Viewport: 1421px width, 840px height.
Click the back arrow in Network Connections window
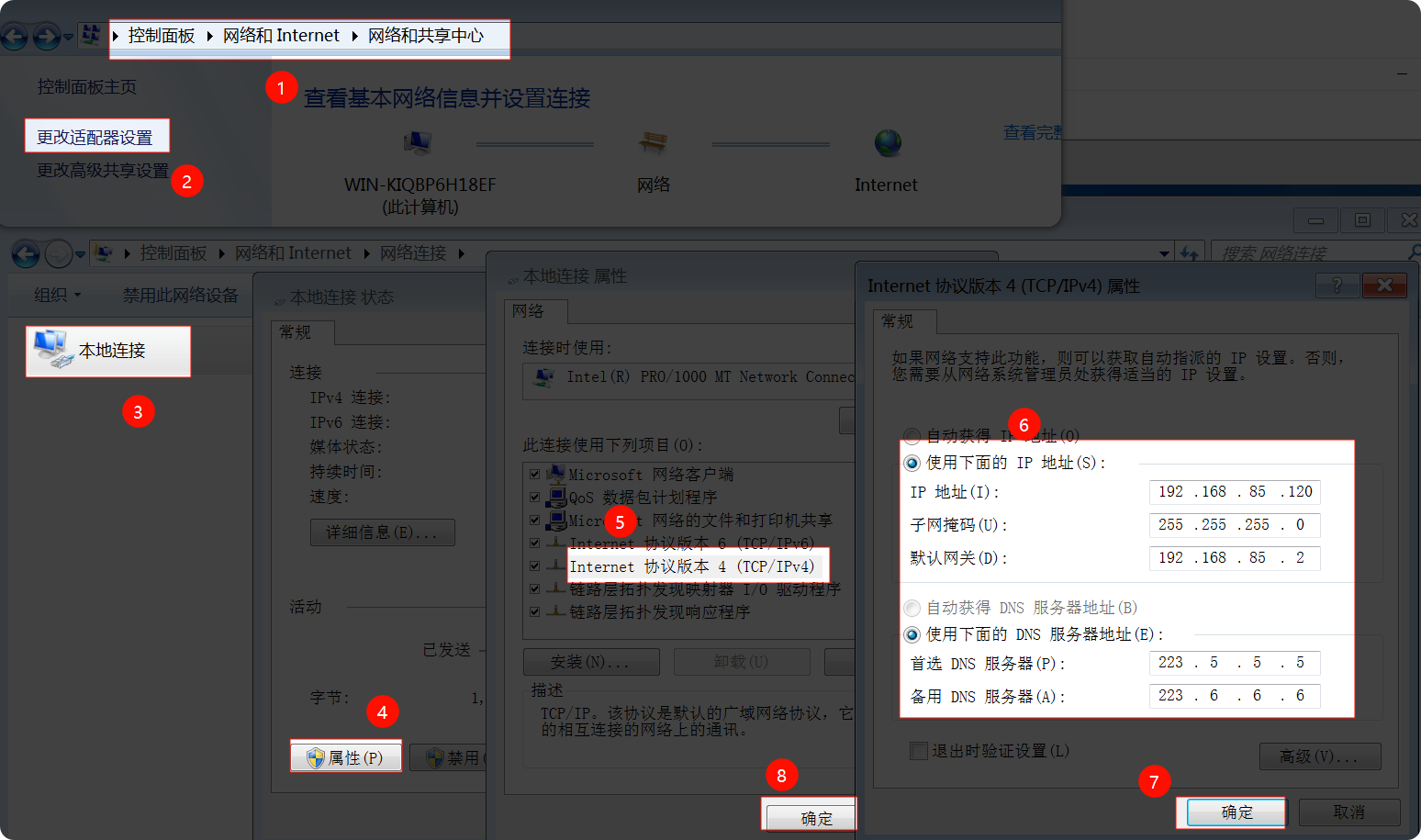26,253
